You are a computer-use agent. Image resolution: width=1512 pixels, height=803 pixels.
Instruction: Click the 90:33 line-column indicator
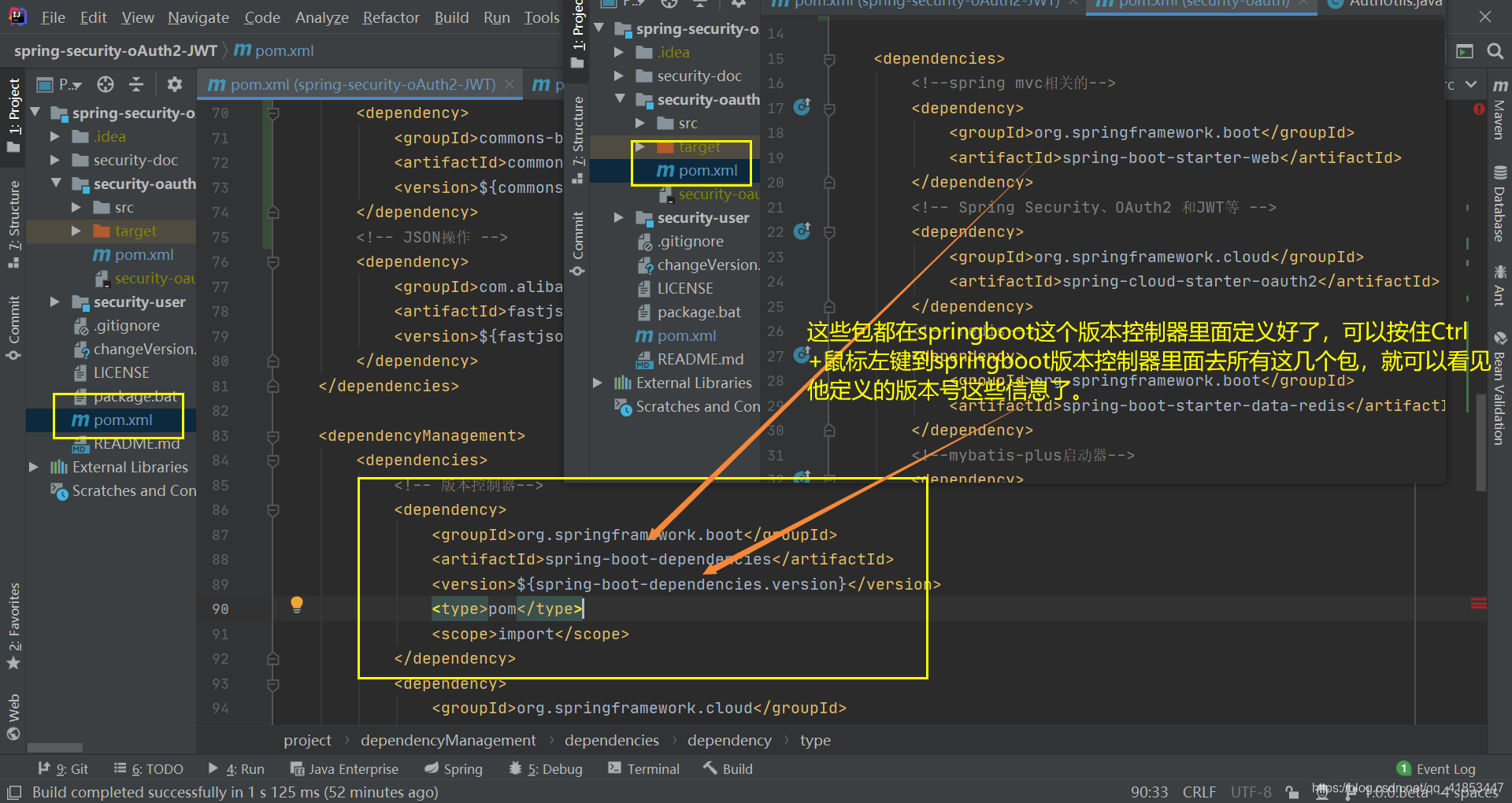pyautogui.click(x=1149, y=792)
